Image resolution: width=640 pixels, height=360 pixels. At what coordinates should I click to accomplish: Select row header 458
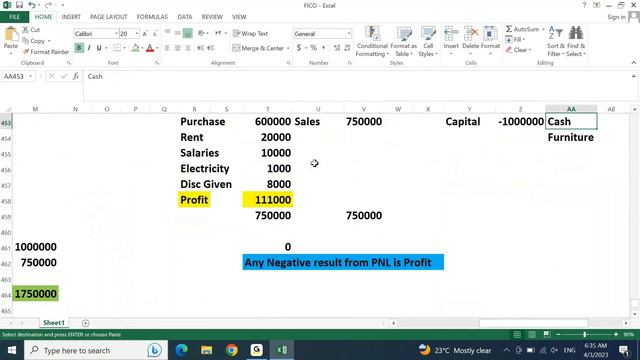coord(6,201)
